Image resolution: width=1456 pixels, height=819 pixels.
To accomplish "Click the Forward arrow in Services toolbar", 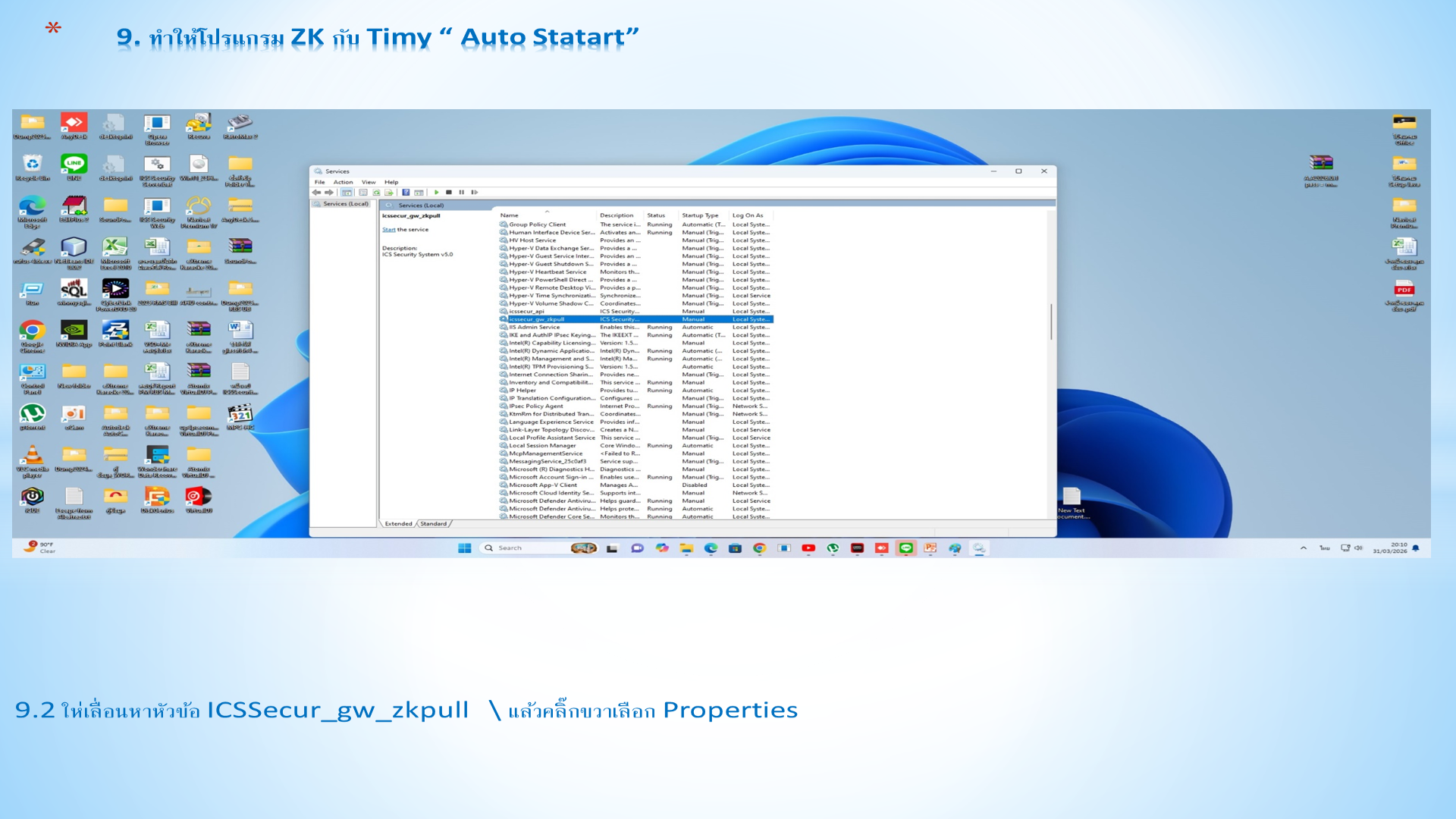I will coord(329,193).
